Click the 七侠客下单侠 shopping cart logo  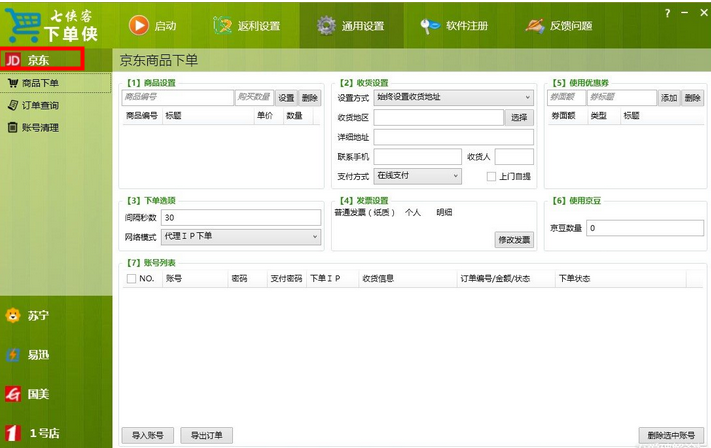coord(23,25)
